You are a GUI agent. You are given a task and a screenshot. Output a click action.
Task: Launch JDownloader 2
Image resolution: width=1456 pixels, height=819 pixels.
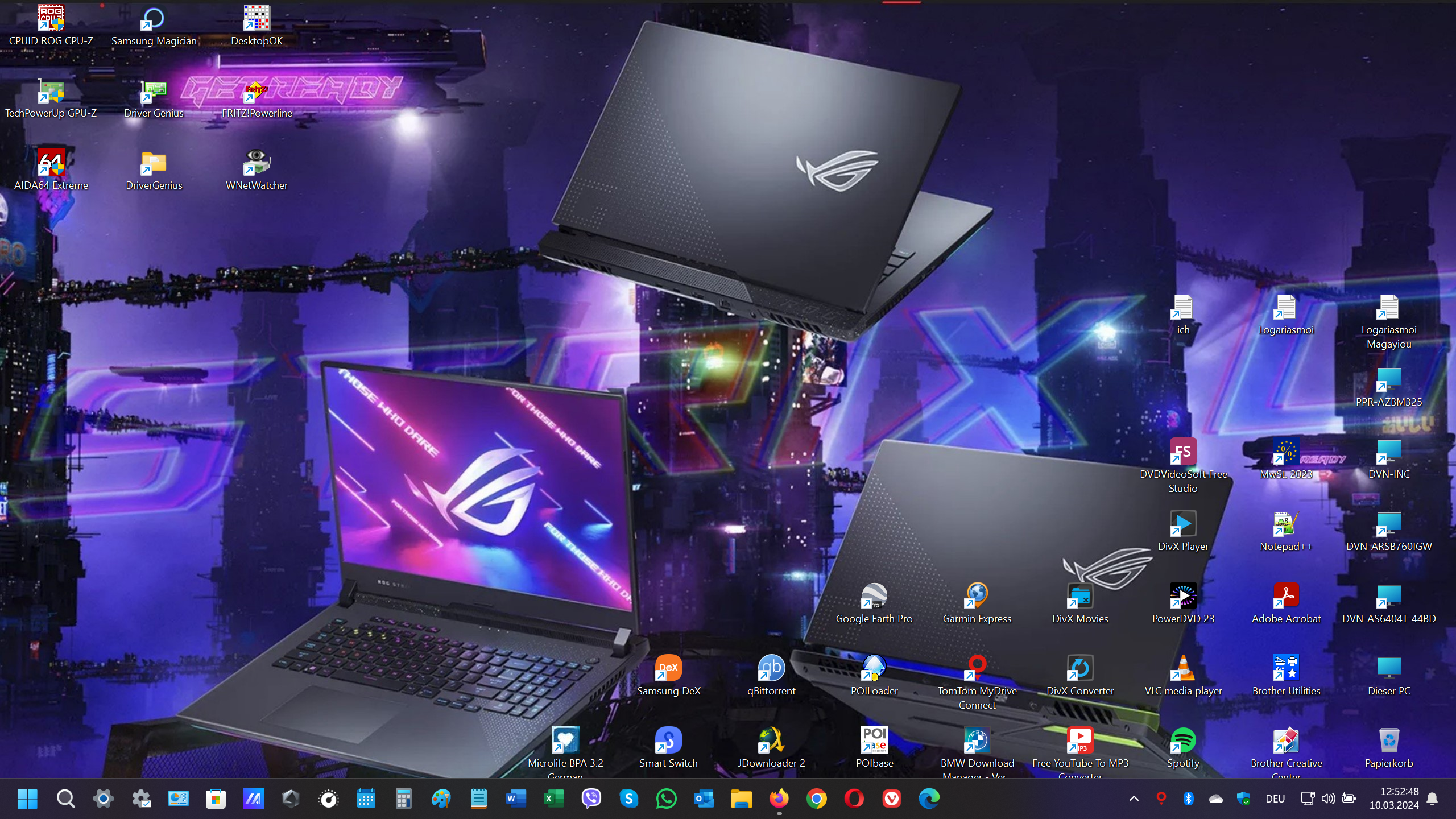(771, 740)
